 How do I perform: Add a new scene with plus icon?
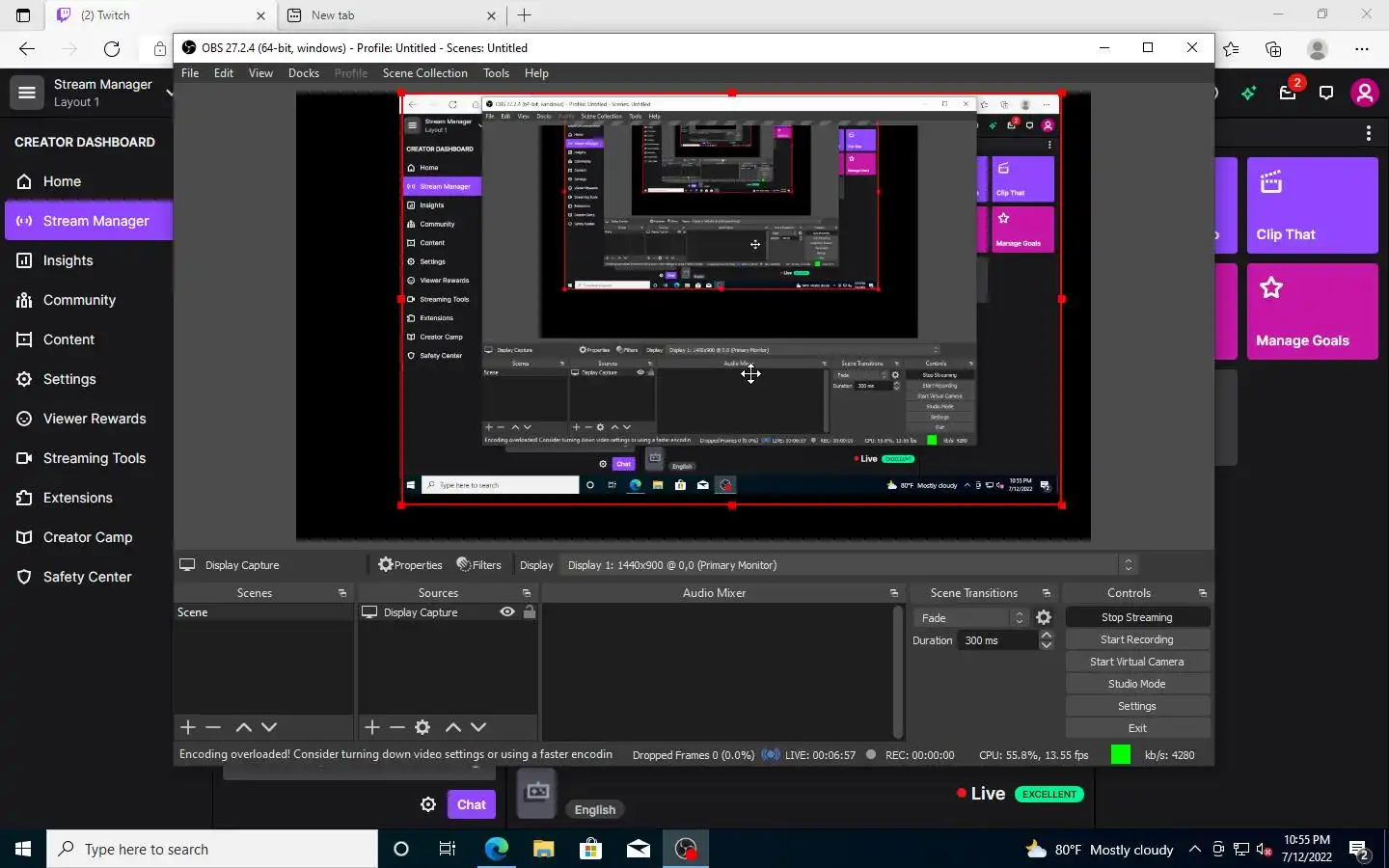click(x=188, y=727)
